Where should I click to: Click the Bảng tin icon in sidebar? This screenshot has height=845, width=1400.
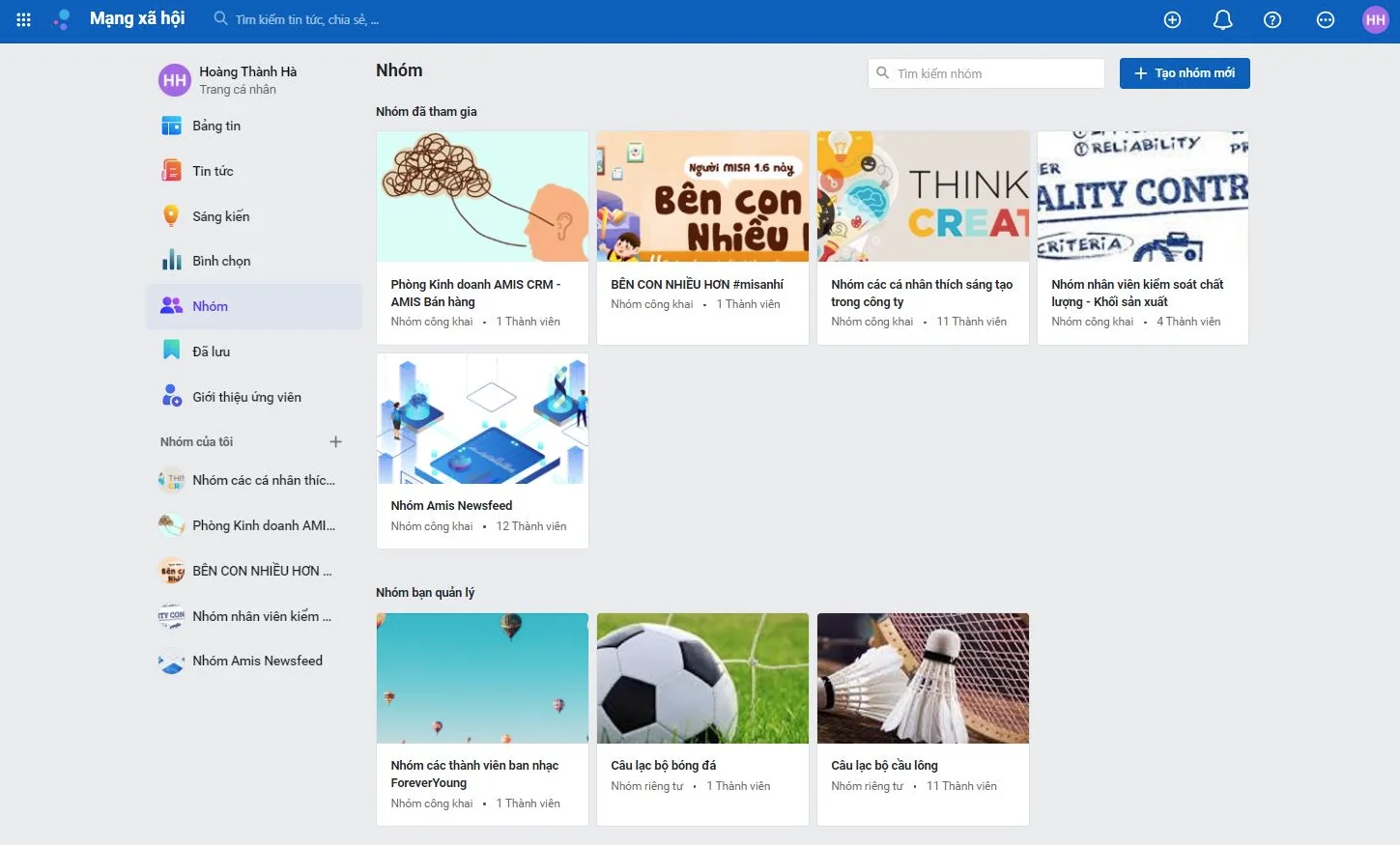click(x=171, y=126)
